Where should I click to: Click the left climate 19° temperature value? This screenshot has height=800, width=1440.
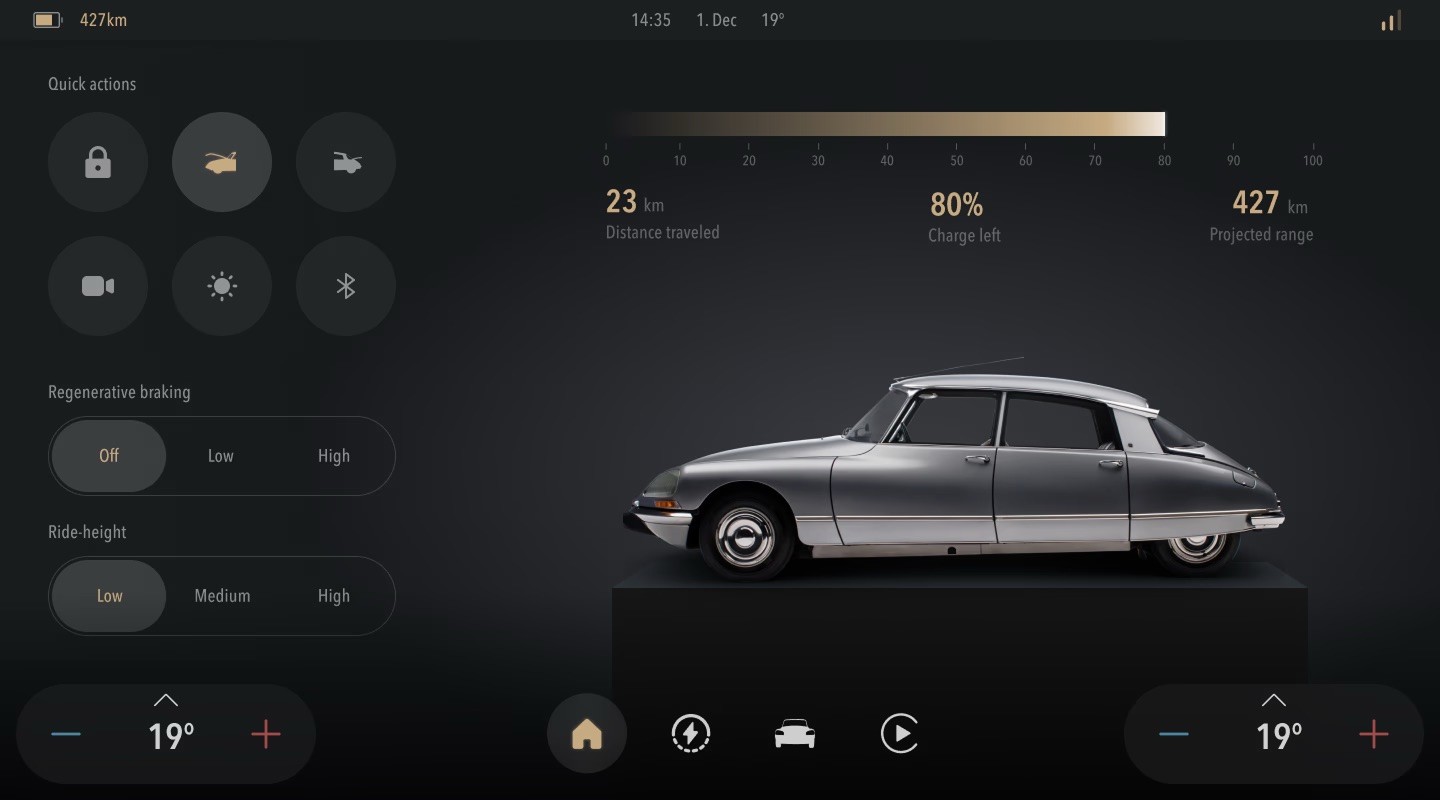(171, 737)
